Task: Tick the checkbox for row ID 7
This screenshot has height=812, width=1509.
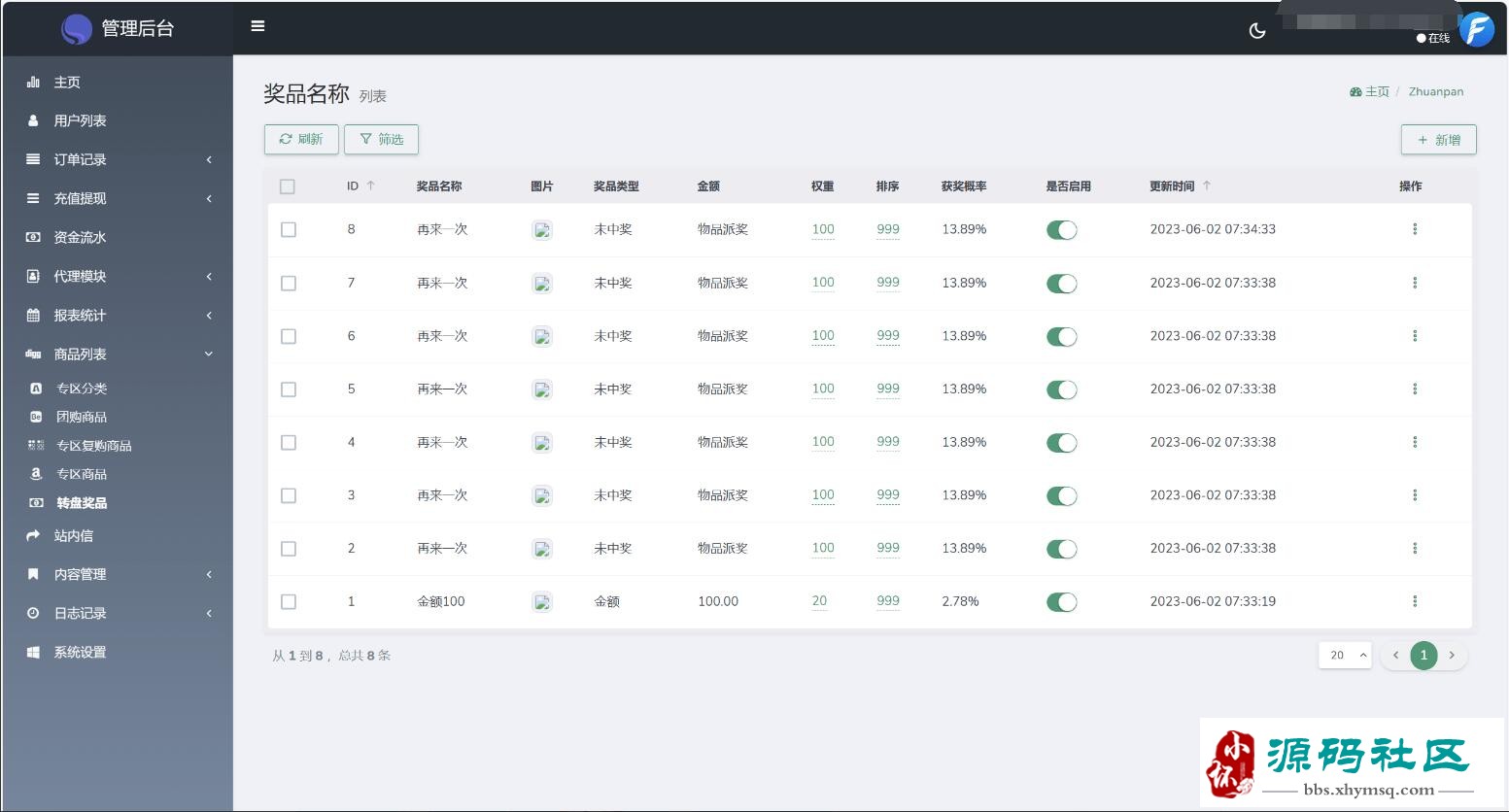Action: coord(289,284)
